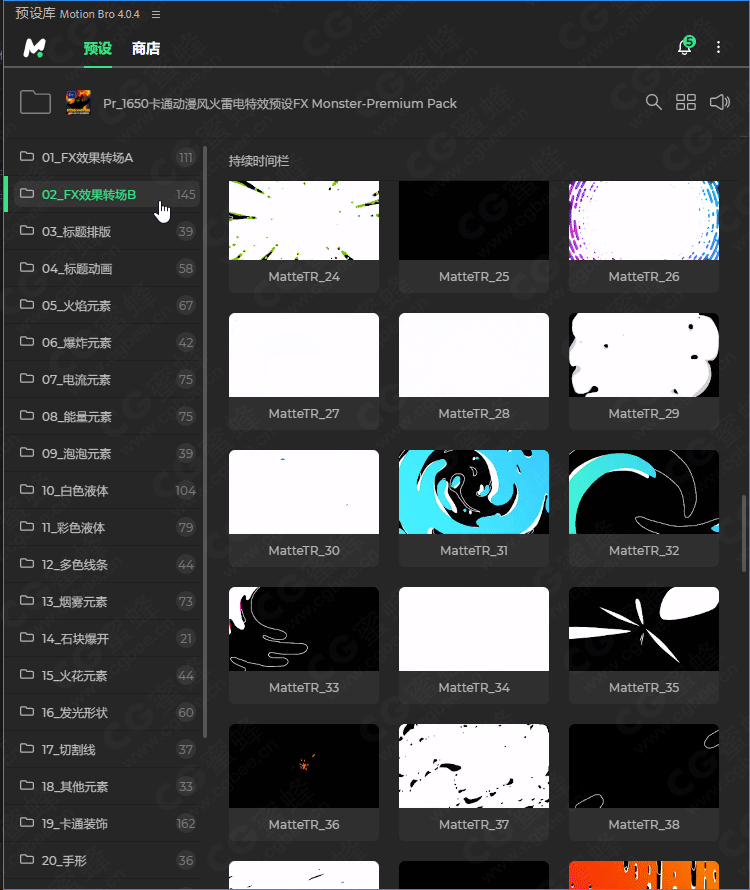The height and width of the screenshot is (890, 750).
Task: Select the MatteTR_34 preset thumbnail
Action: coord(474,629)
